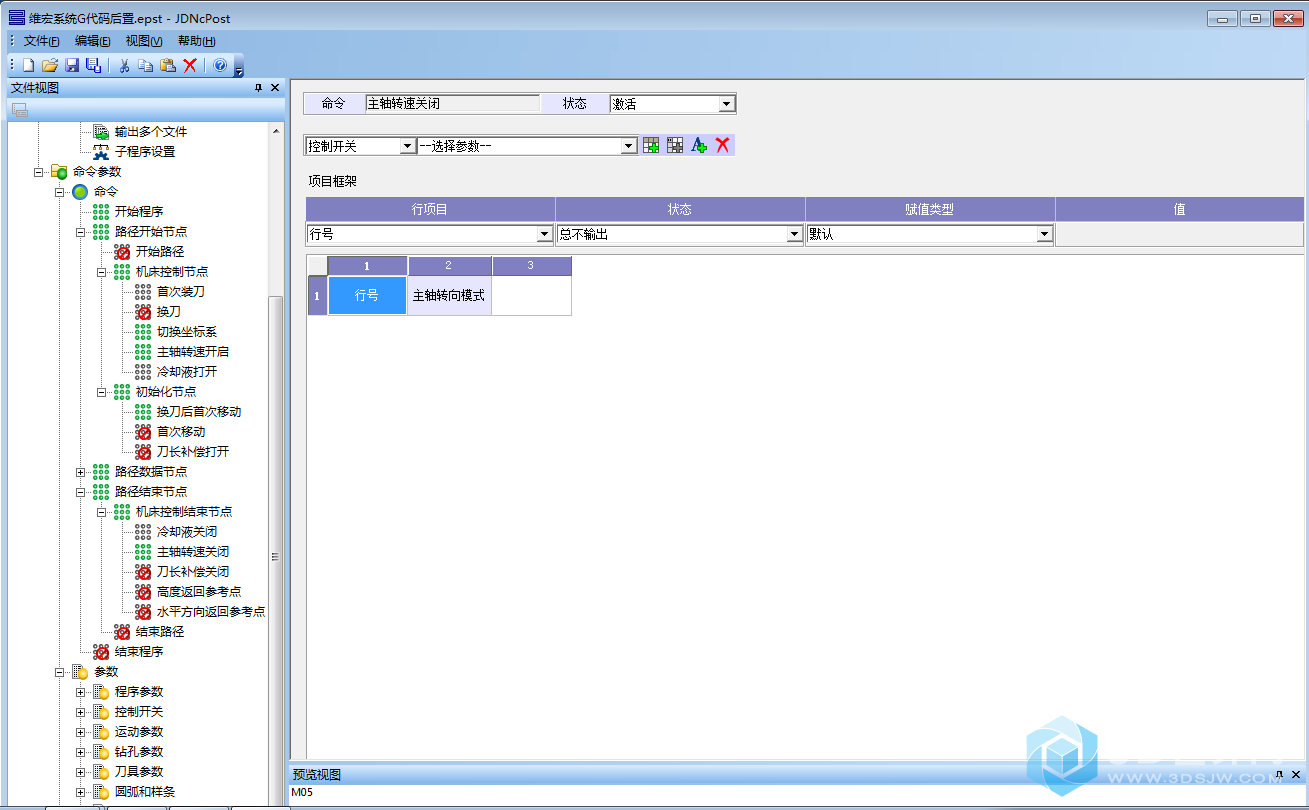Collapse the 初始化节点 tree node
Image resolution: width=1309 pixels, height=810 pixels.
(102, 392)
